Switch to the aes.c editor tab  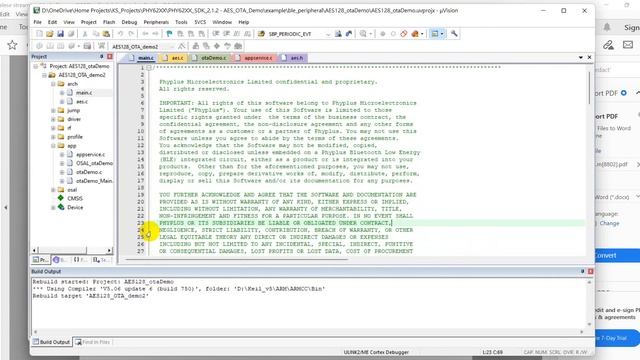pyautogui.click(x=174, y=58)
